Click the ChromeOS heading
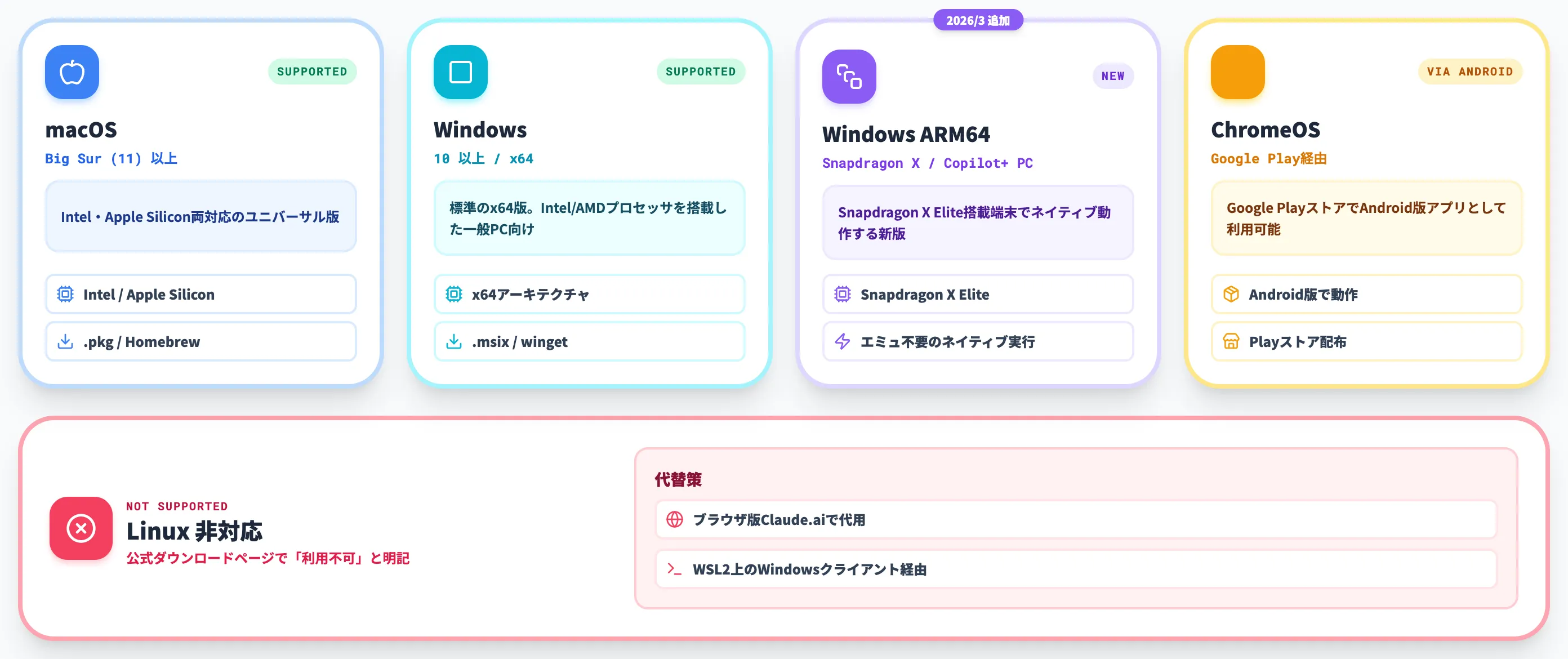The height and width of the screenshot is (659, 1568). pyautogui.click(x=1266, y=130)
